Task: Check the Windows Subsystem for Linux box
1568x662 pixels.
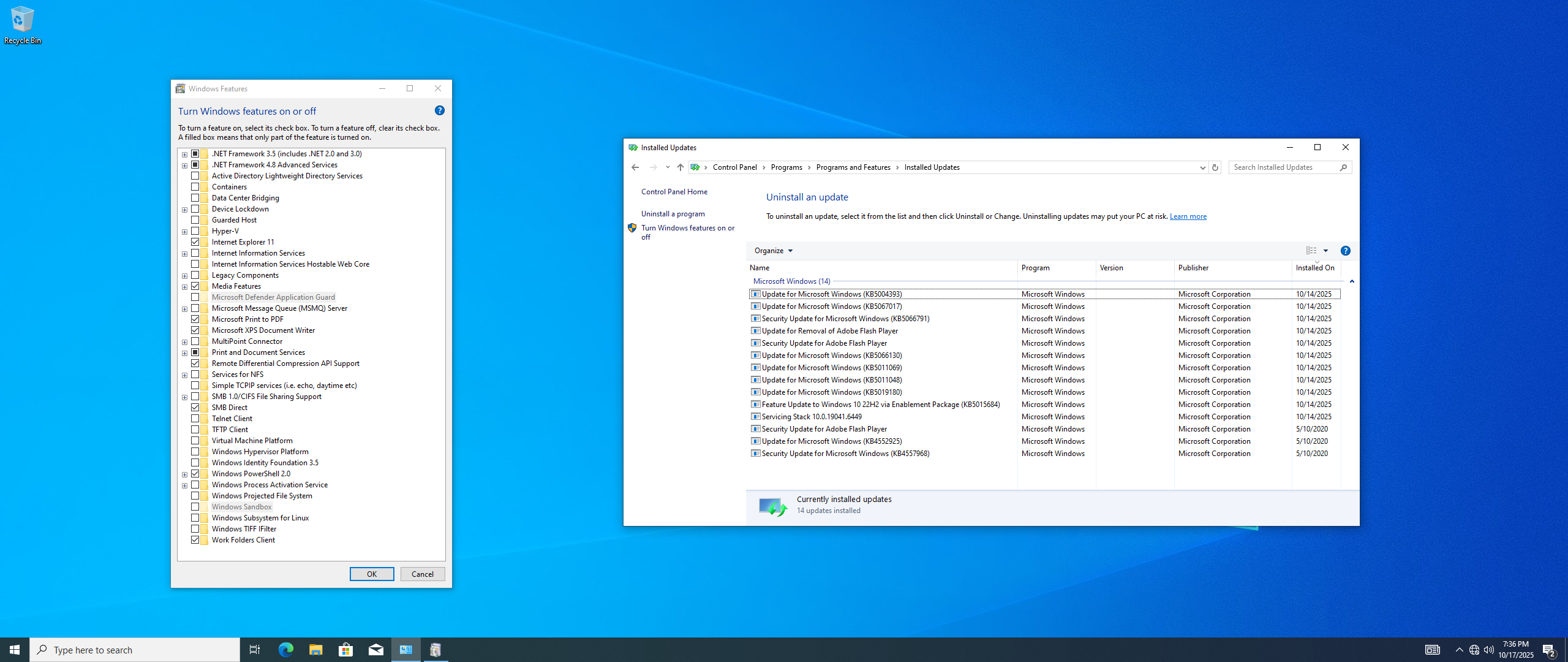Action: 195,518
